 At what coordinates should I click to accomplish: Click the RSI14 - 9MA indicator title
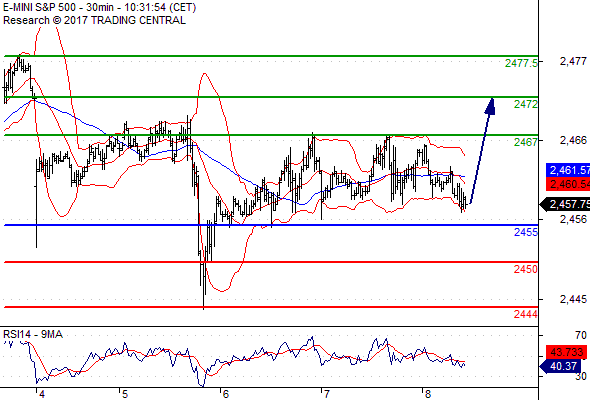33,334
